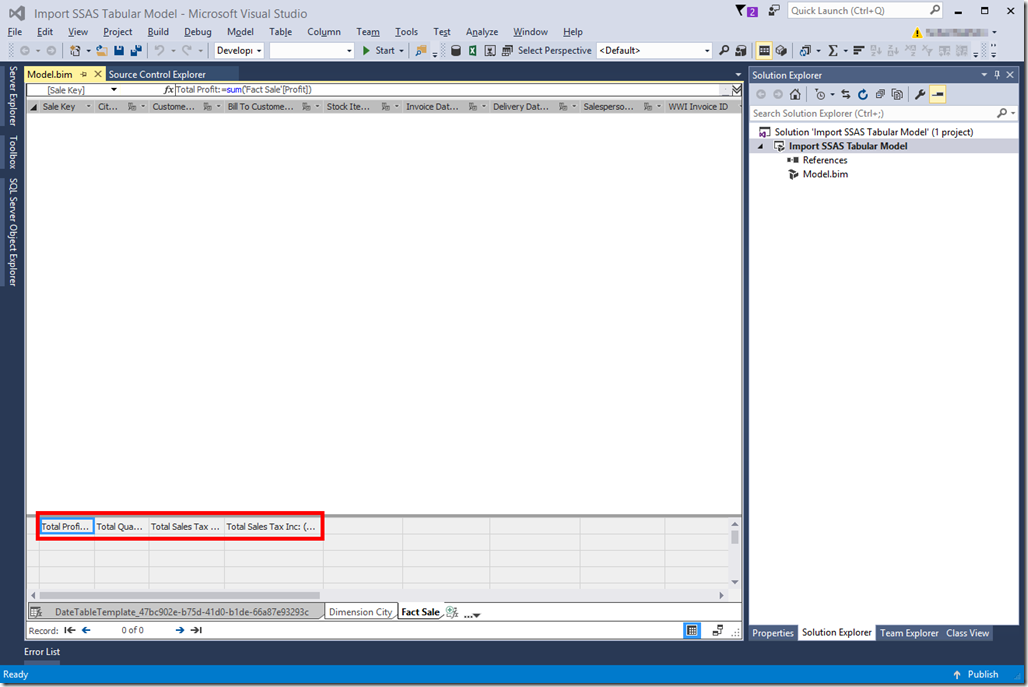Switch to diagram view at bottom right
Screen dimensions: 1028x687
717,631
